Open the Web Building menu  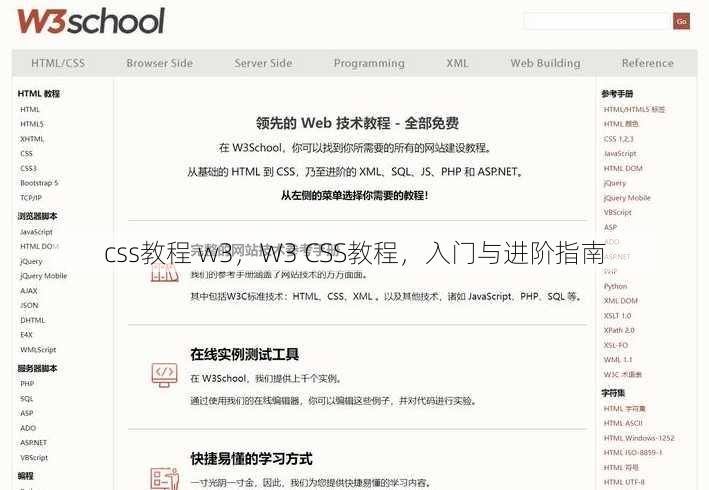pos(545,63)
